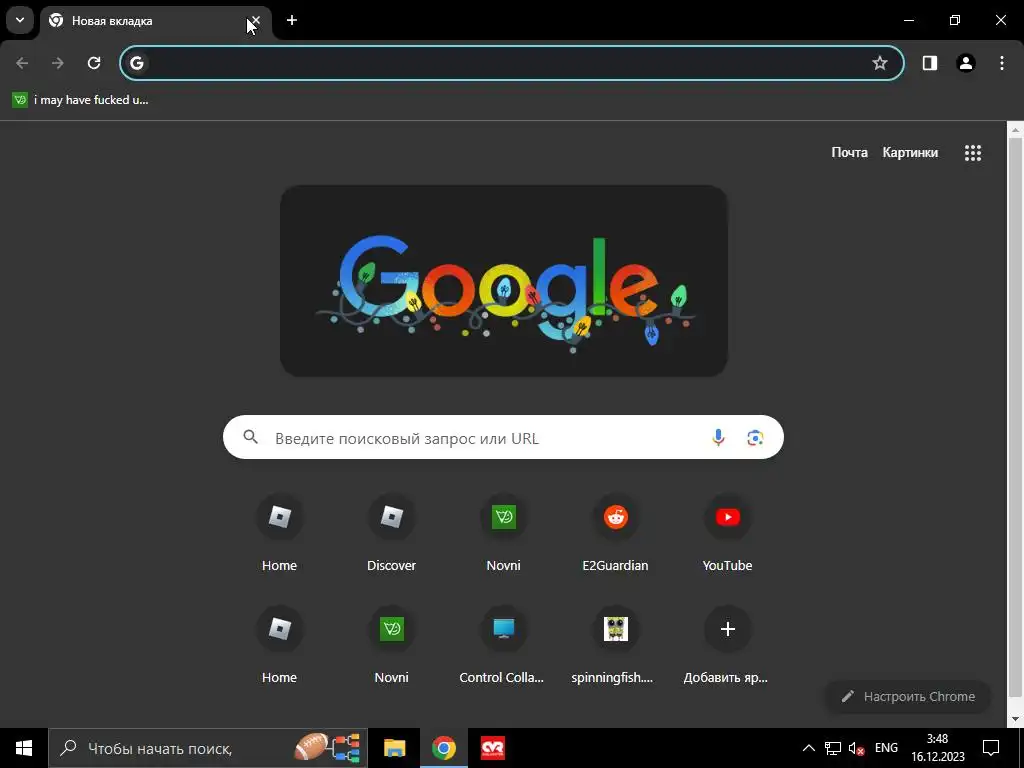
Task: Open the second-row Home shortcut
Action: (x=280, y=645)
